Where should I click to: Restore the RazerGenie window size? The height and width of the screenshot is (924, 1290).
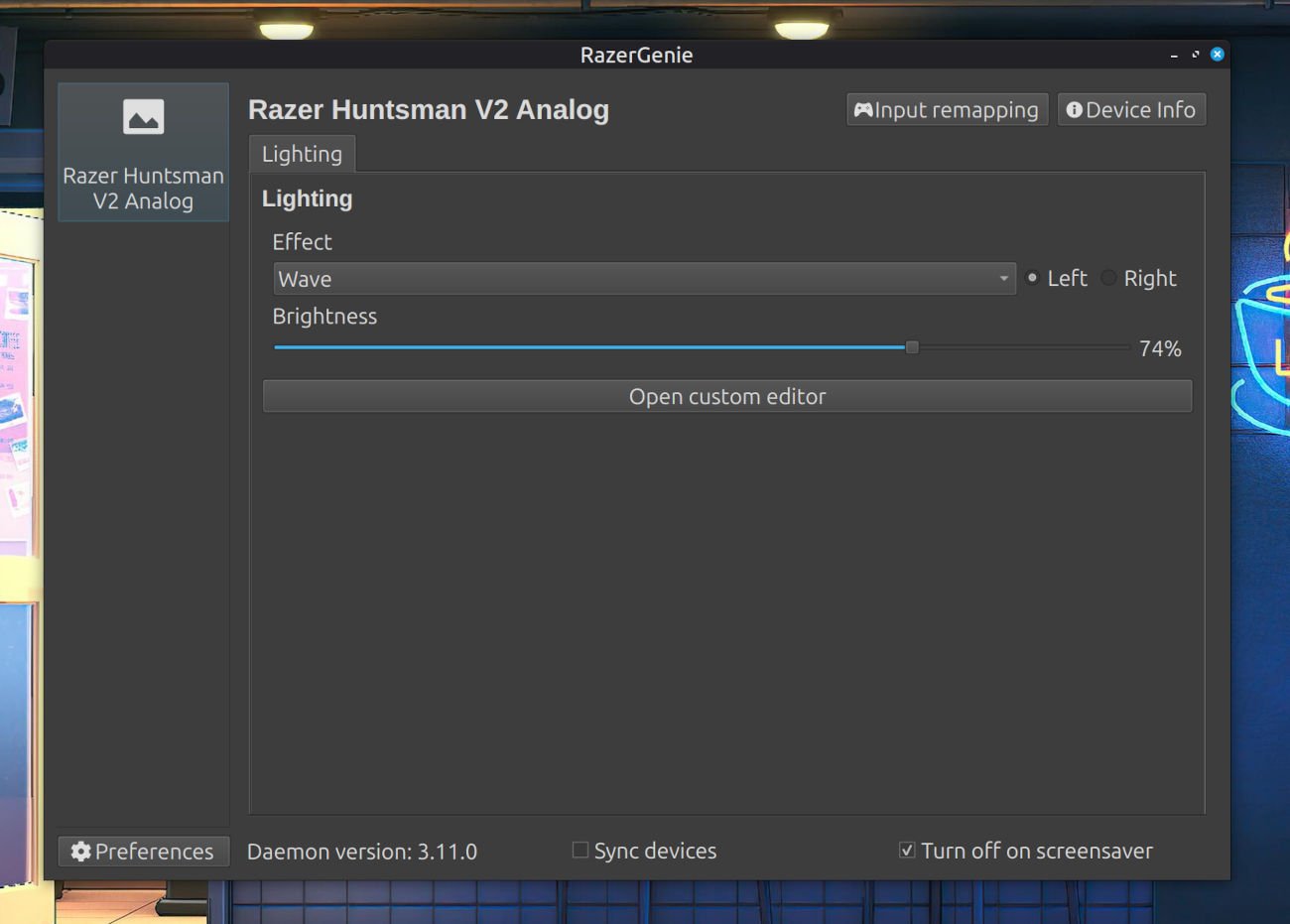click(x=1195, y=55)
